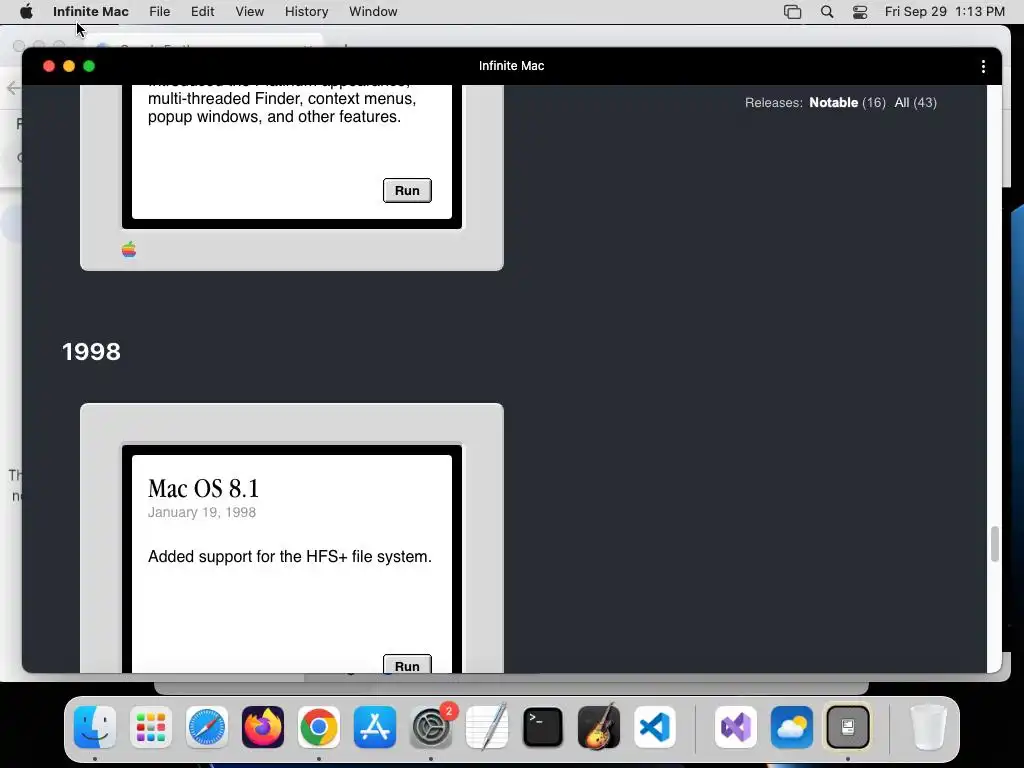Open the Edit menu
The height and width of the screenshot is (768, 1024).
point(202,12)
